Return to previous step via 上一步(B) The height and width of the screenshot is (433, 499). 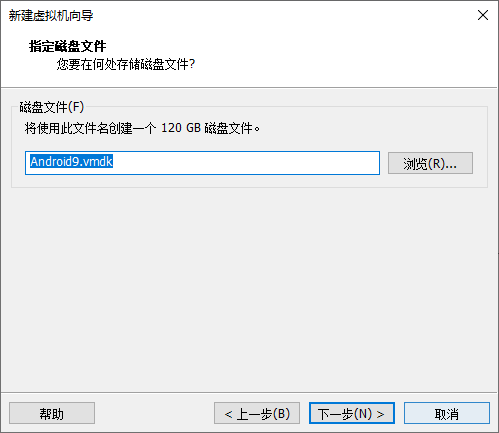tap(257, 413)
